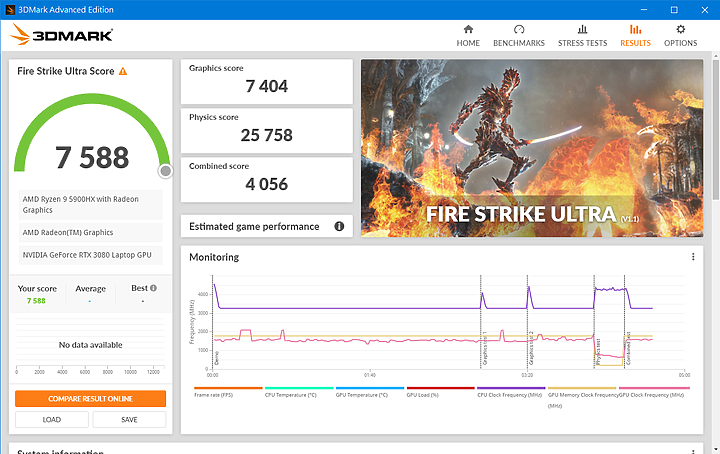This screenshot has height=454, width=720.
Task: Select NVIDIA GeForce RTX 3080 Laptop GPU entry
Action: coord(90,255)
